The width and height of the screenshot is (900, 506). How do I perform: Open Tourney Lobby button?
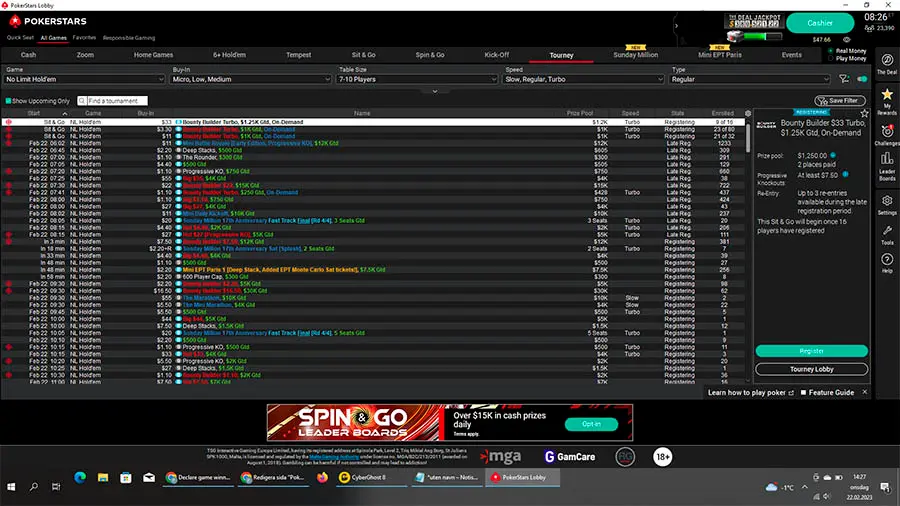(811, 369)
